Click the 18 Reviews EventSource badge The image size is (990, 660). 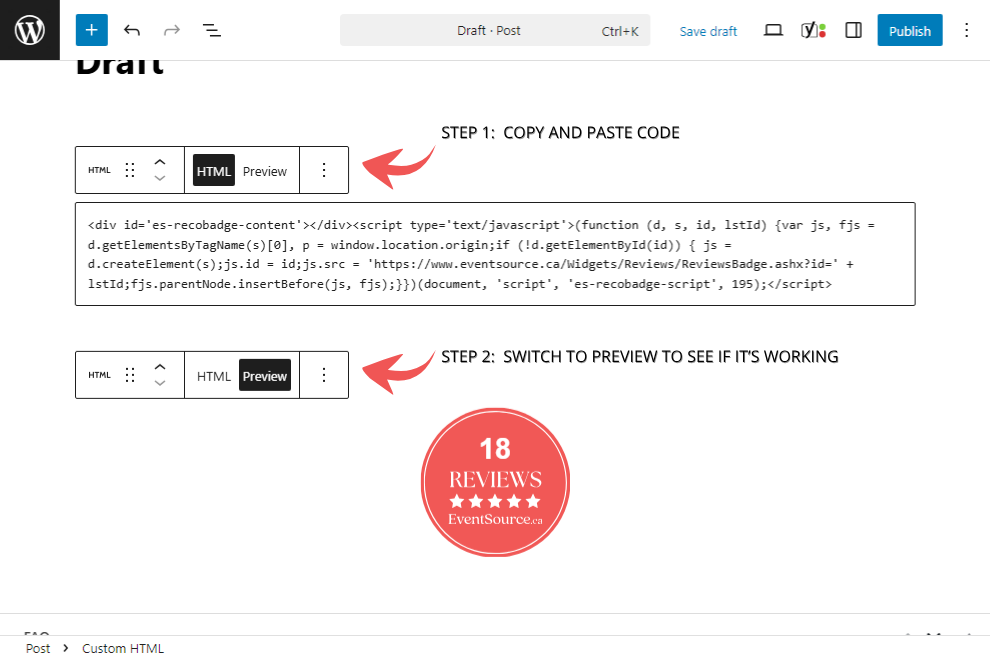click(x=495, y=483)
